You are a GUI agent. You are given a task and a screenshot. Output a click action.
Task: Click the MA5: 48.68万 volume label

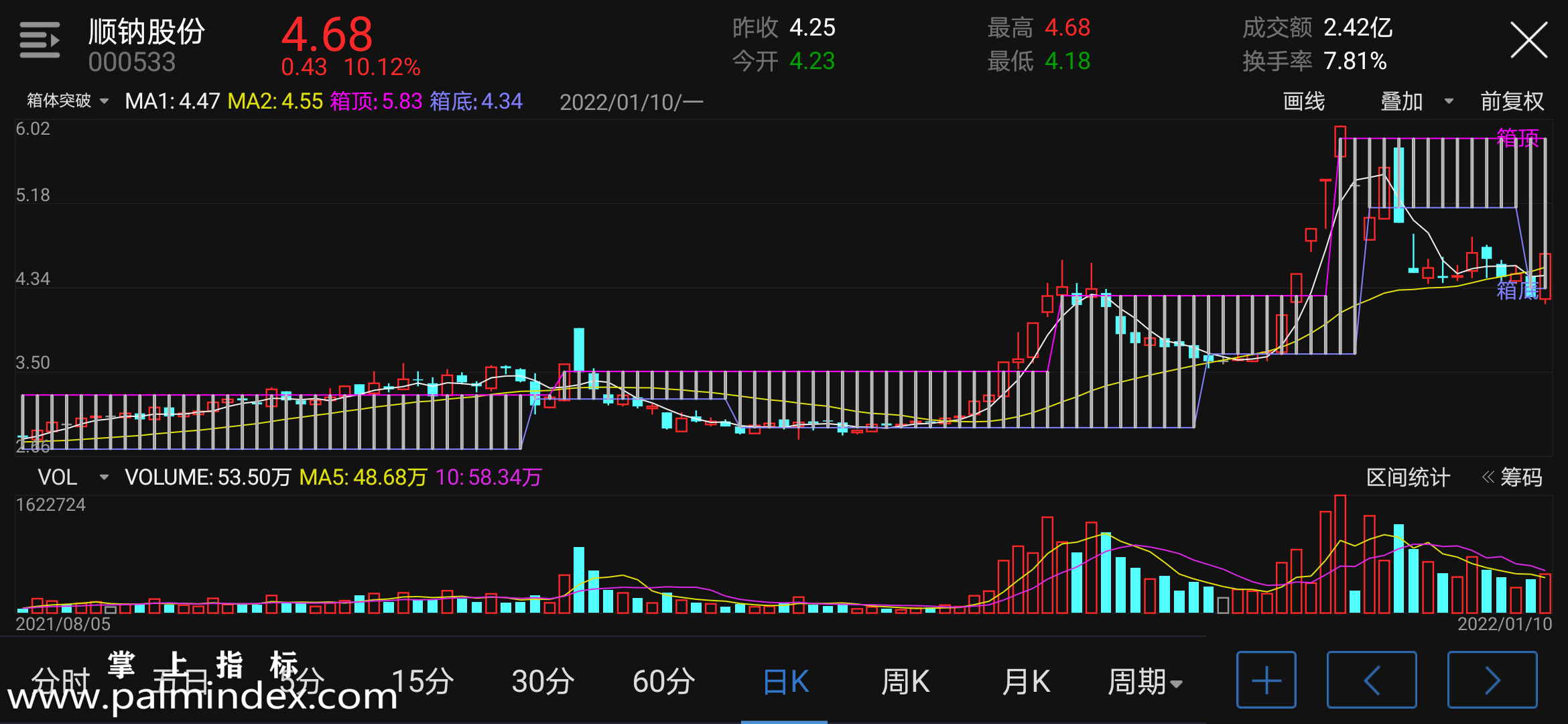[363, 477]
